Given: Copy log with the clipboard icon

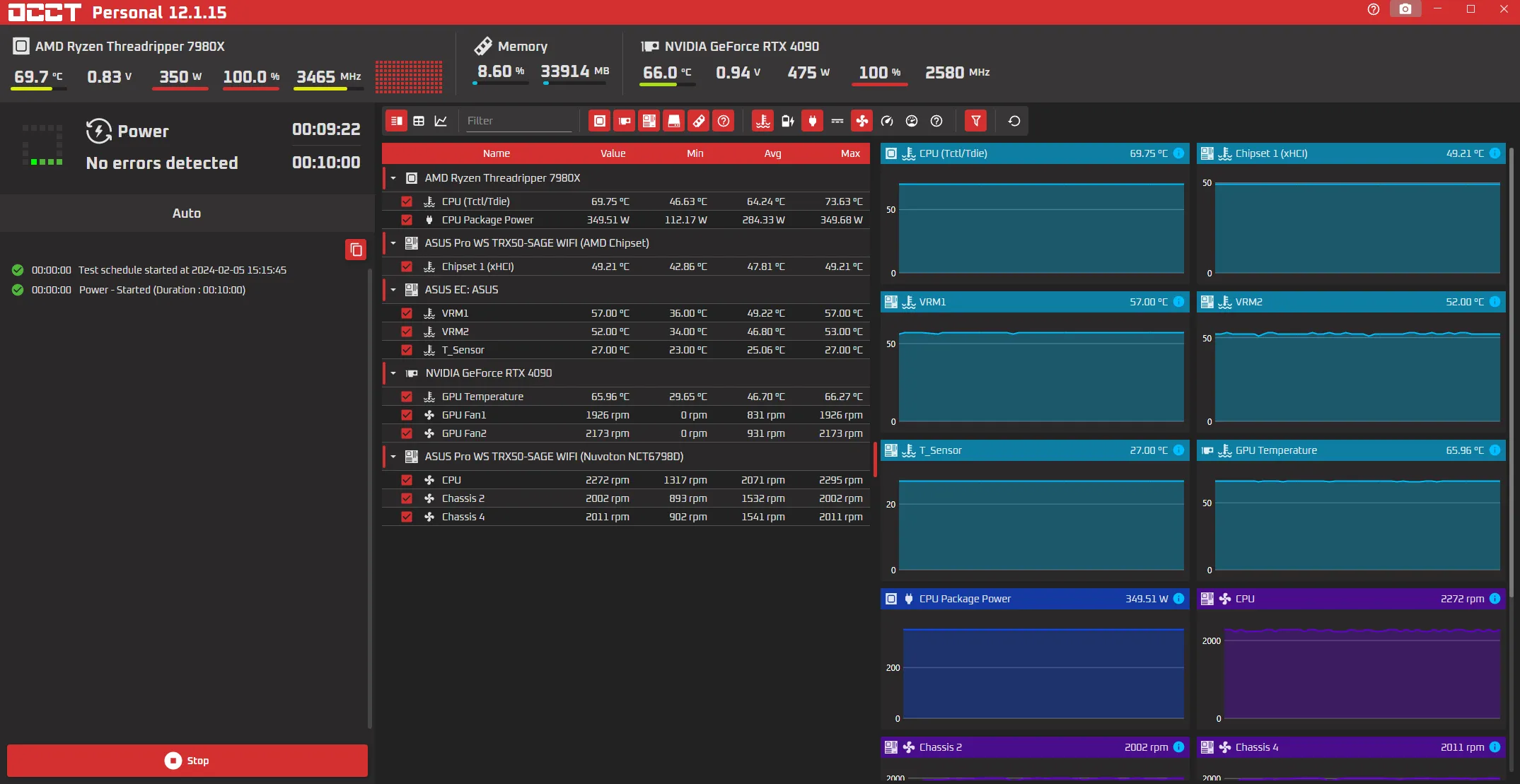Looking at the screenshot, I should 356,250.
